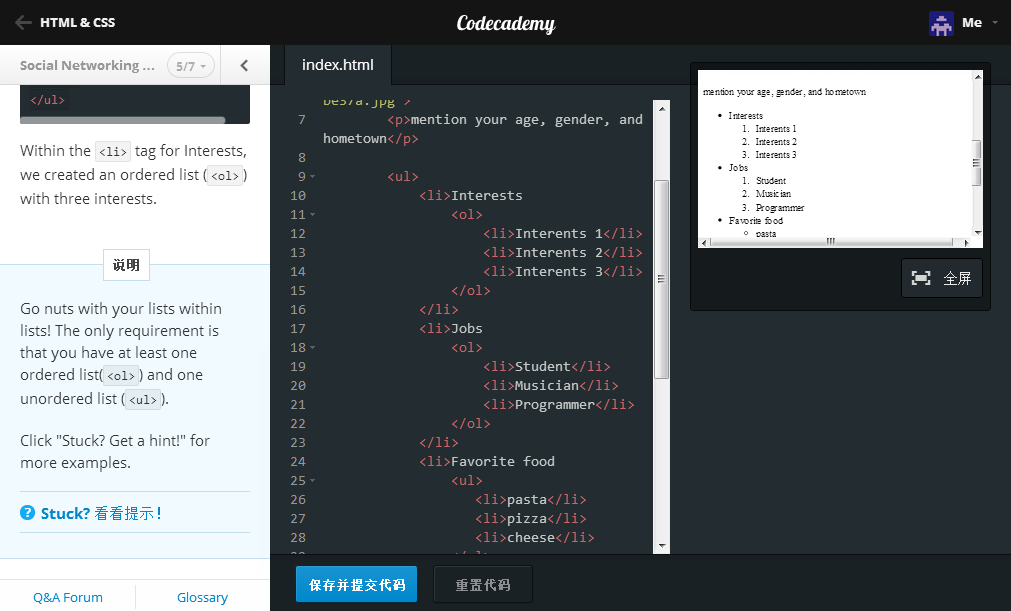The image size is (1011, 611).
Task: Click the Codecademy logo in the header
Action: [506, 22]
